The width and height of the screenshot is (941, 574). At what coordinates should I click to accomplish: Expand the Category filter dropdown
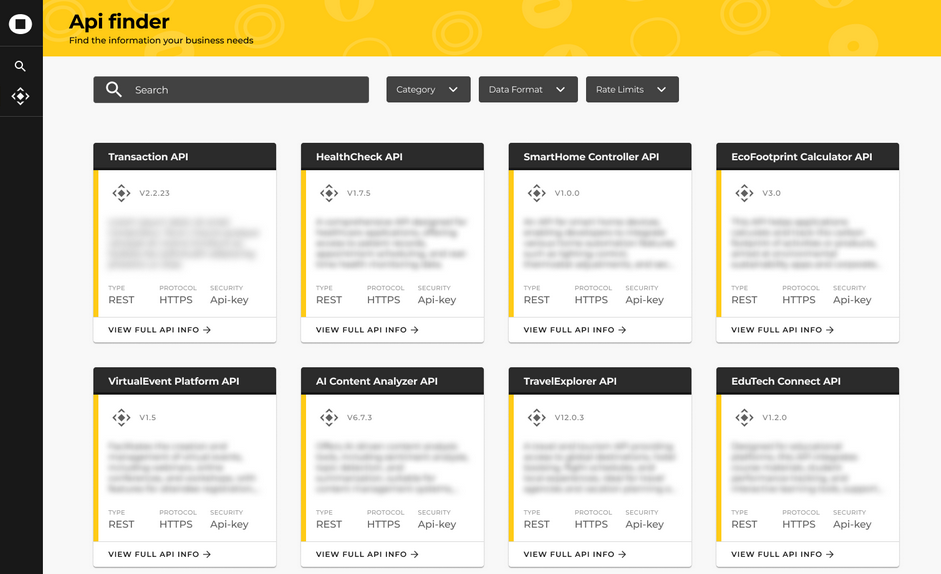click(428, 90)
